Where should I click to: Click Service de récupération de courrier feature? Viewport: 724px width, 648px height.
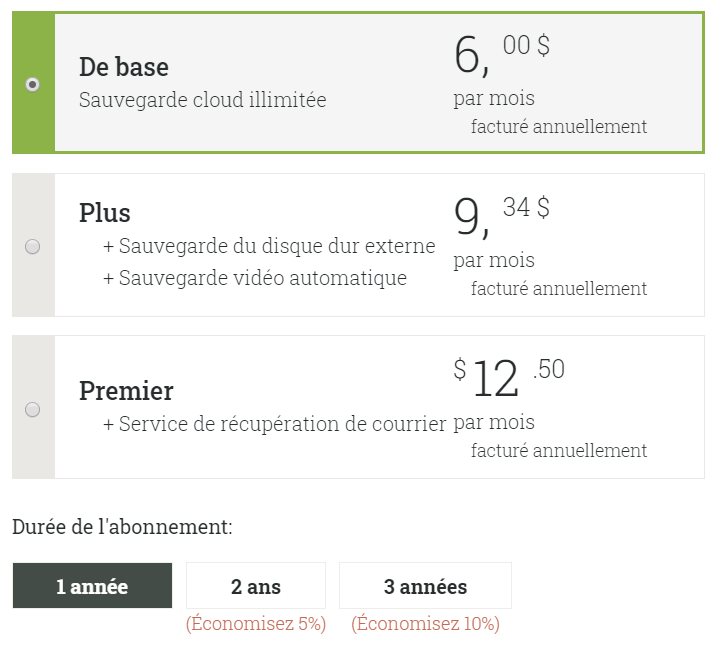(275, 424)
